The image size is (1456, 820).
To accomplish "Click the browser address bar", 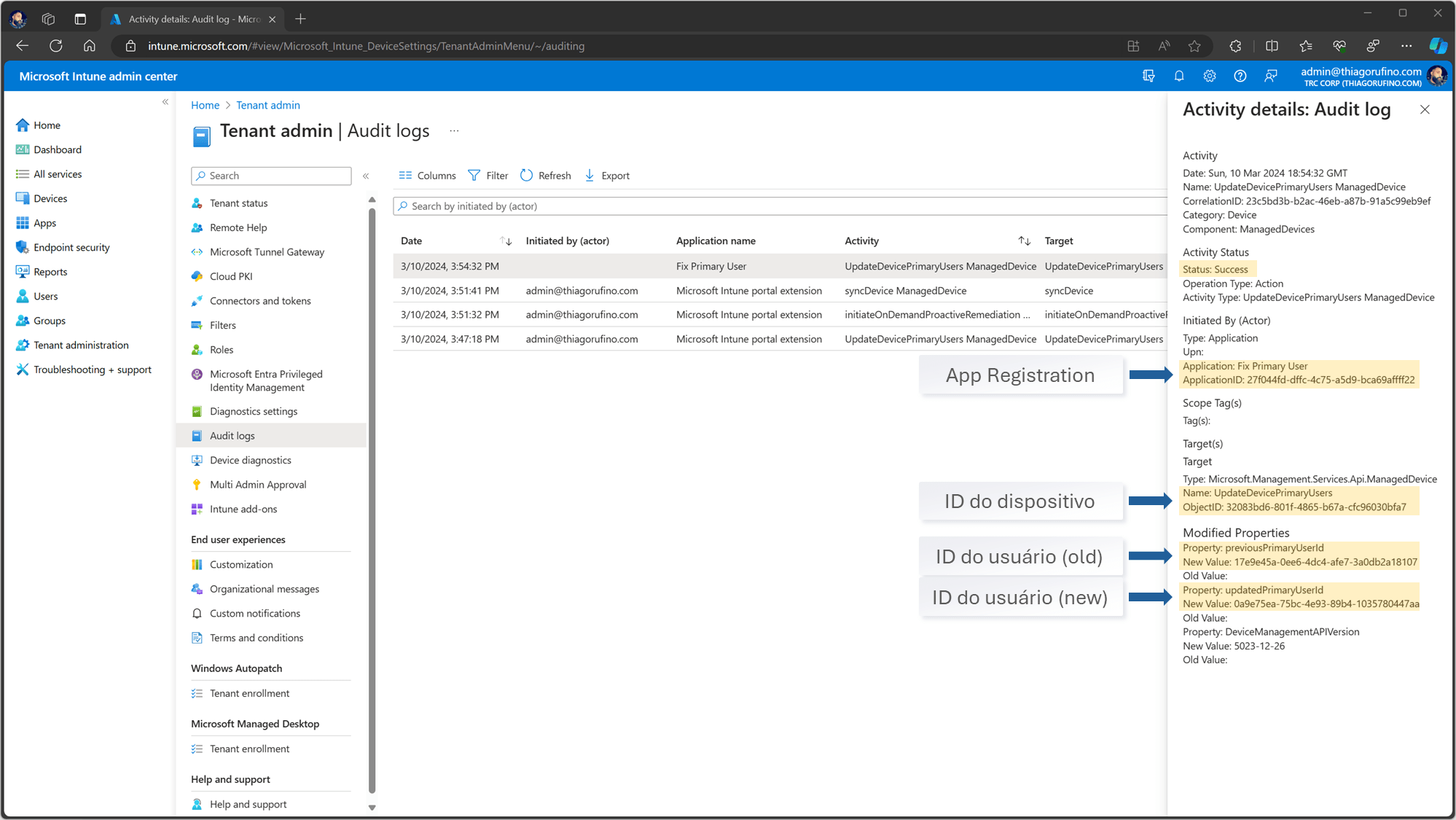I will (x=619, y=46).
